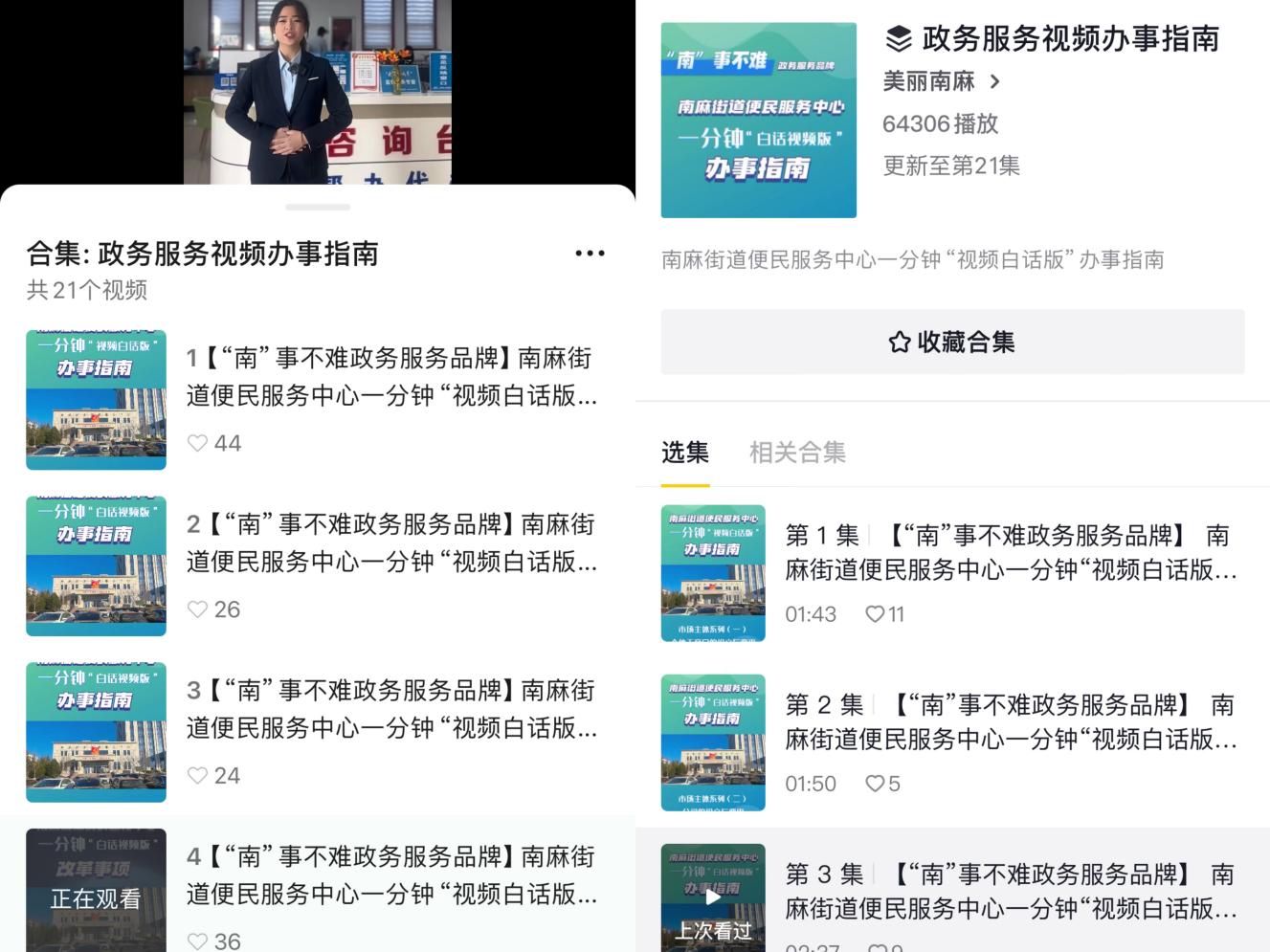Tap heart icon on 第 1 集
This screenshot has height=952, width=1270.
coord(875,614)
